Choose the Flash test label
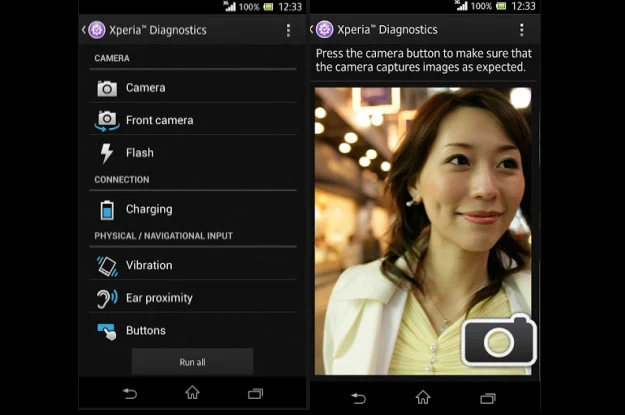The width and height of the screenshot is (625, 415). (x=140, y=153)
